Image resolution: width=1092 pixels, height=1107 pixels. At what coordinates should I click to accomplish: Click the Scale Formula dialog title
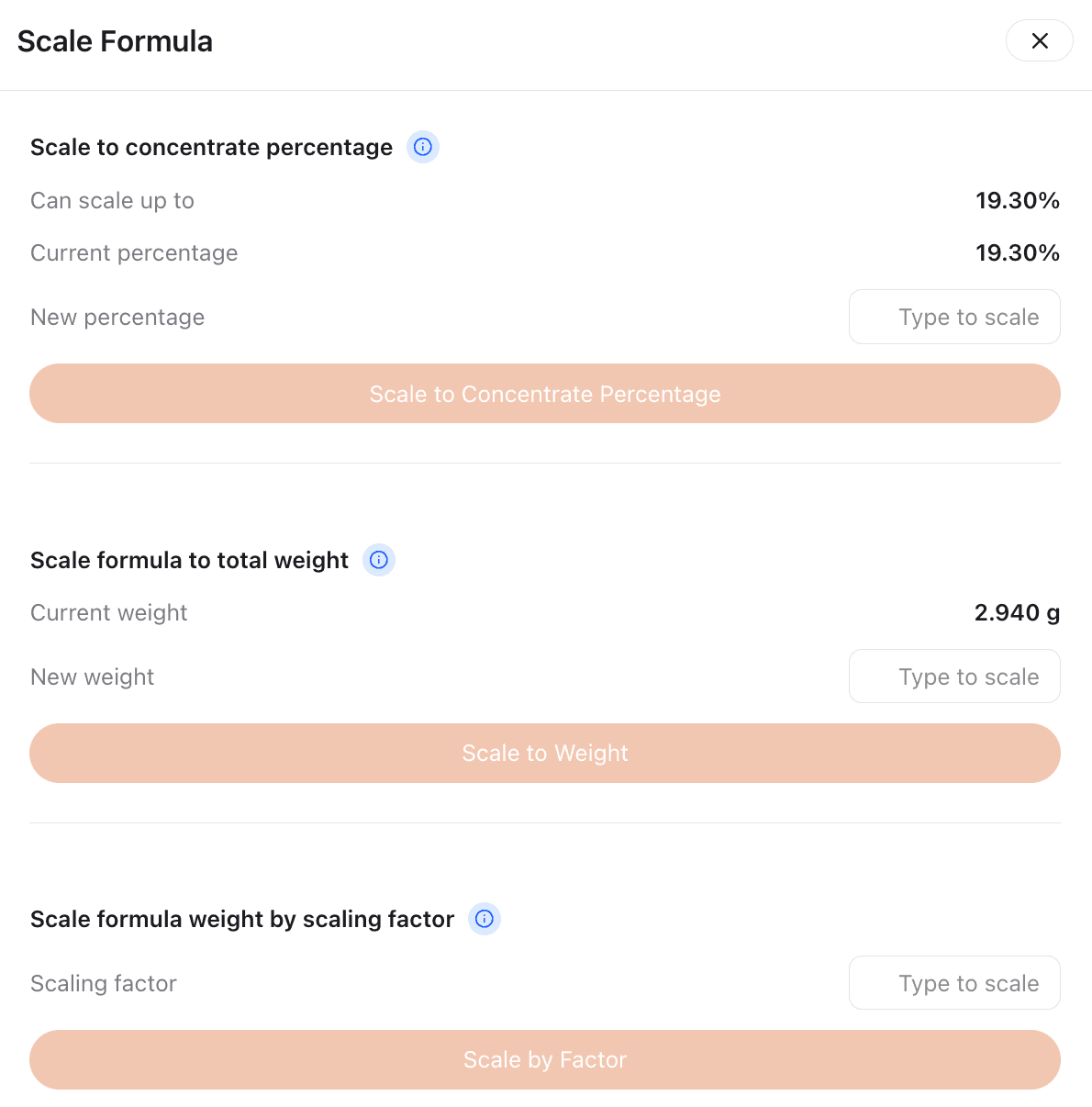click(x=115, y=41)
